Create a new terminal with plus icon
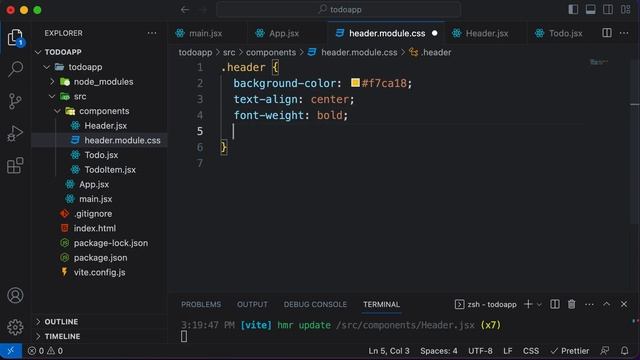The height and width of the screenshot is (360, 640). tap(528, 304)
